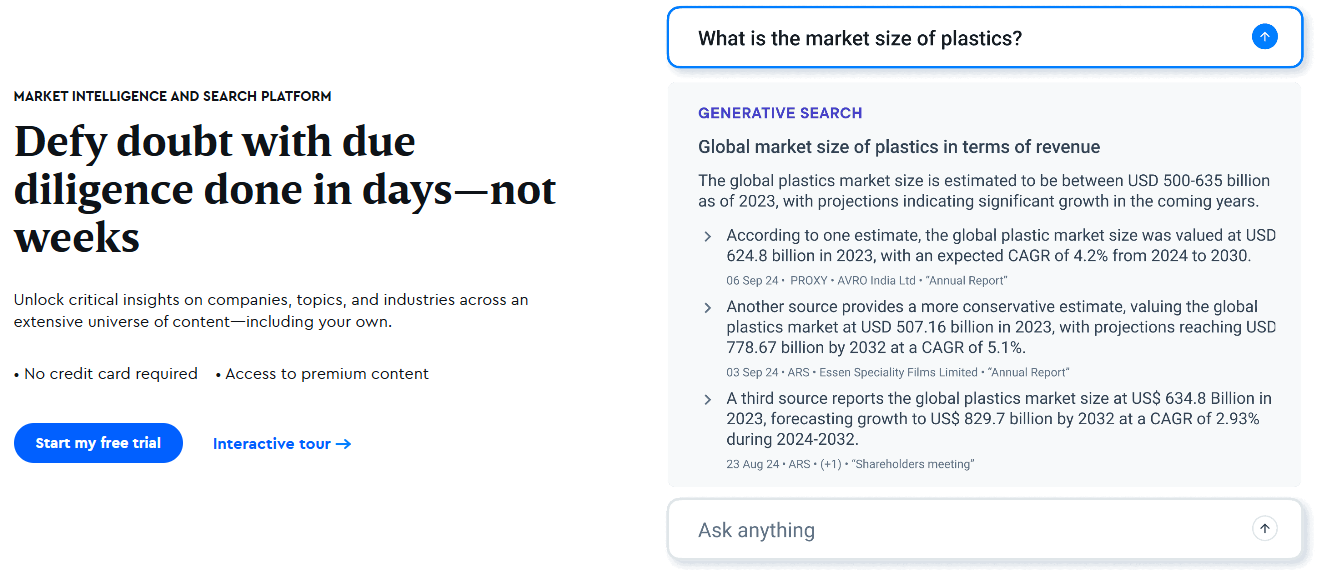Click the Access to premium content text
Screen dimensions: 1334x570
coord(322,374)
